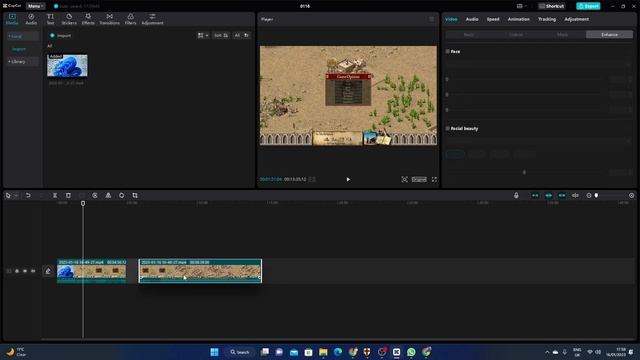This screenshot has width=640, height=360.
Task: Click the microphone record voiceover icon
Action: pos(516,196)
